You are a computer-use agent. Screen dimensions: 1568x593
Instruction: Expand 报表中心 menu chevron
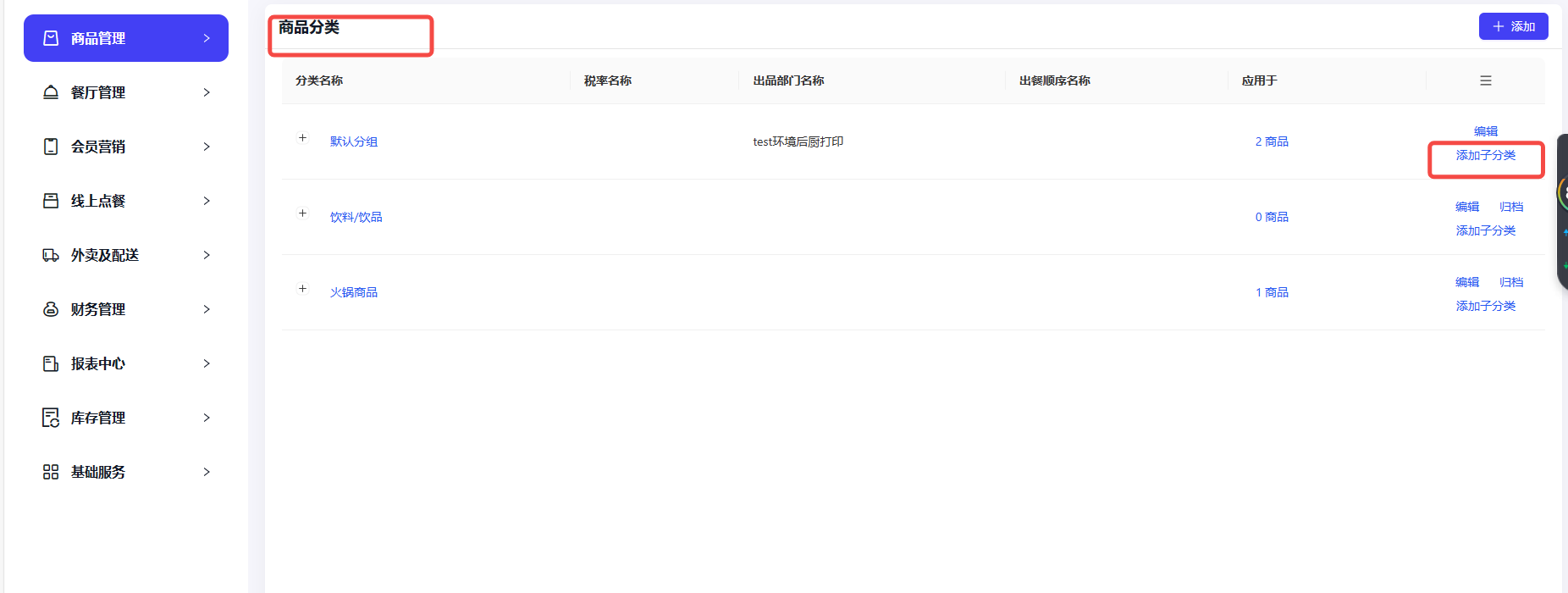(x=207, y=363)
